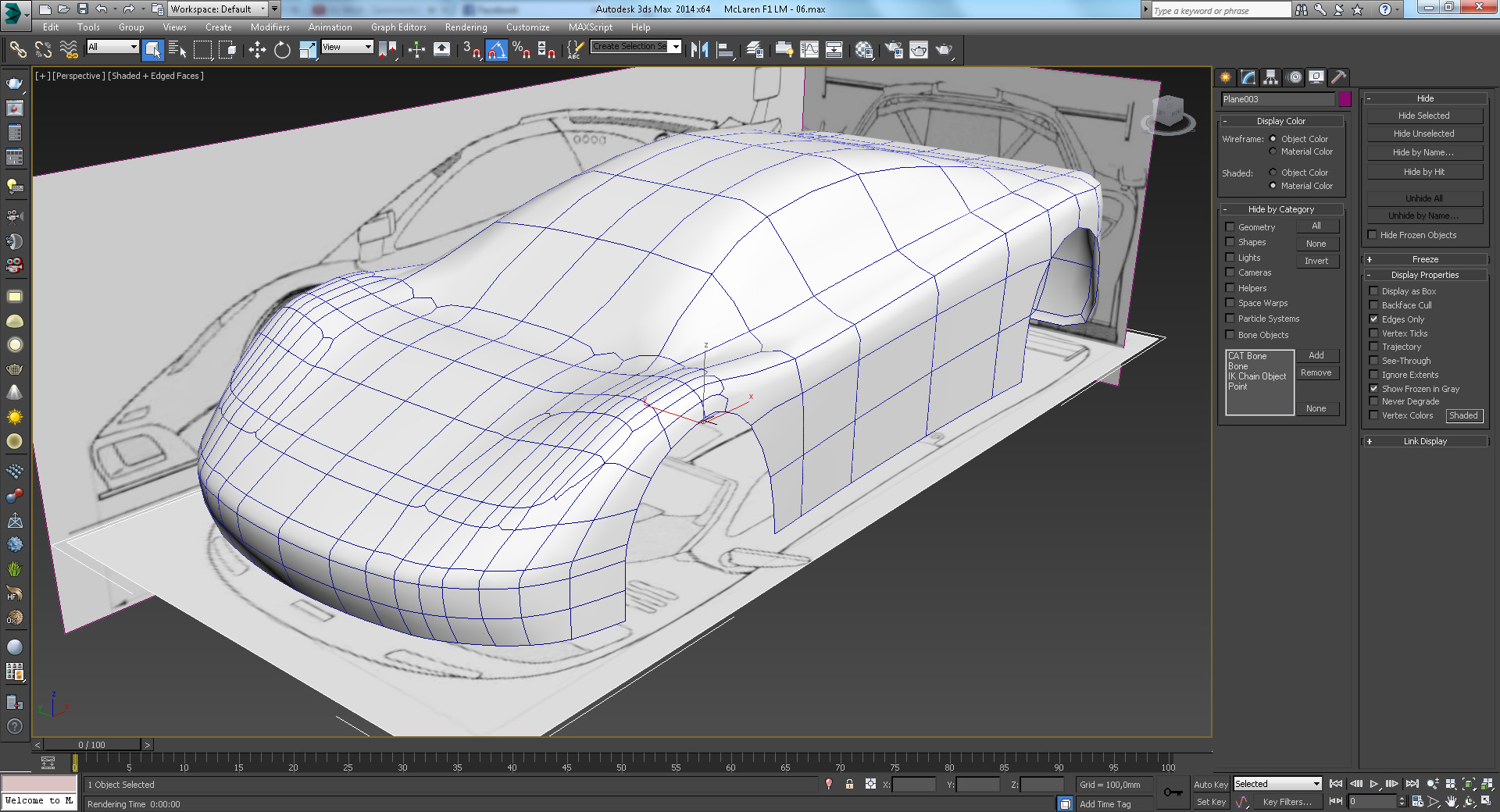The width and height of the screenshot is (1500, 812).
Task: Click the Mirror tool icon
Action: [699, 50]
